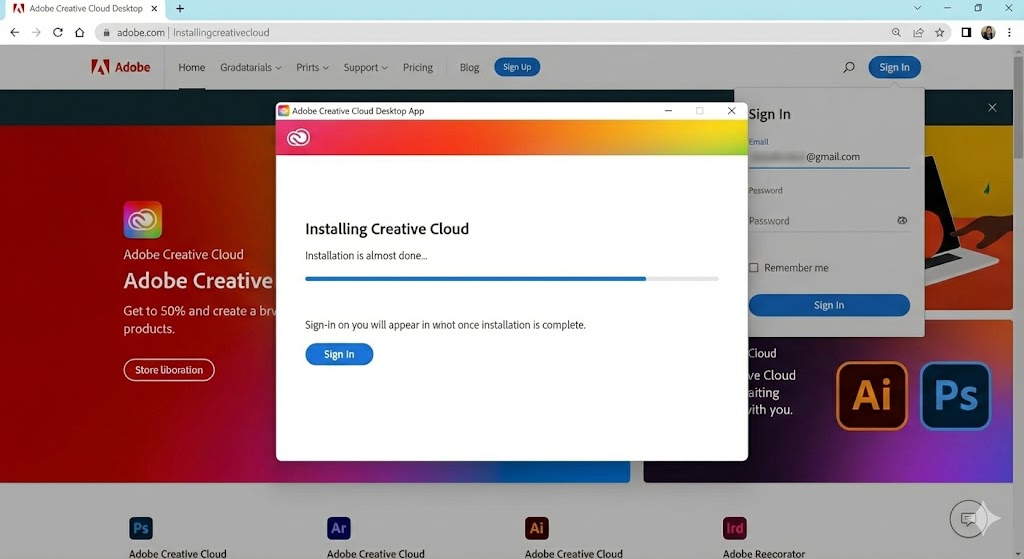This screenshot has height=559, width=1024.
Task: Go to the Pricing menu item
Action: 418,68
